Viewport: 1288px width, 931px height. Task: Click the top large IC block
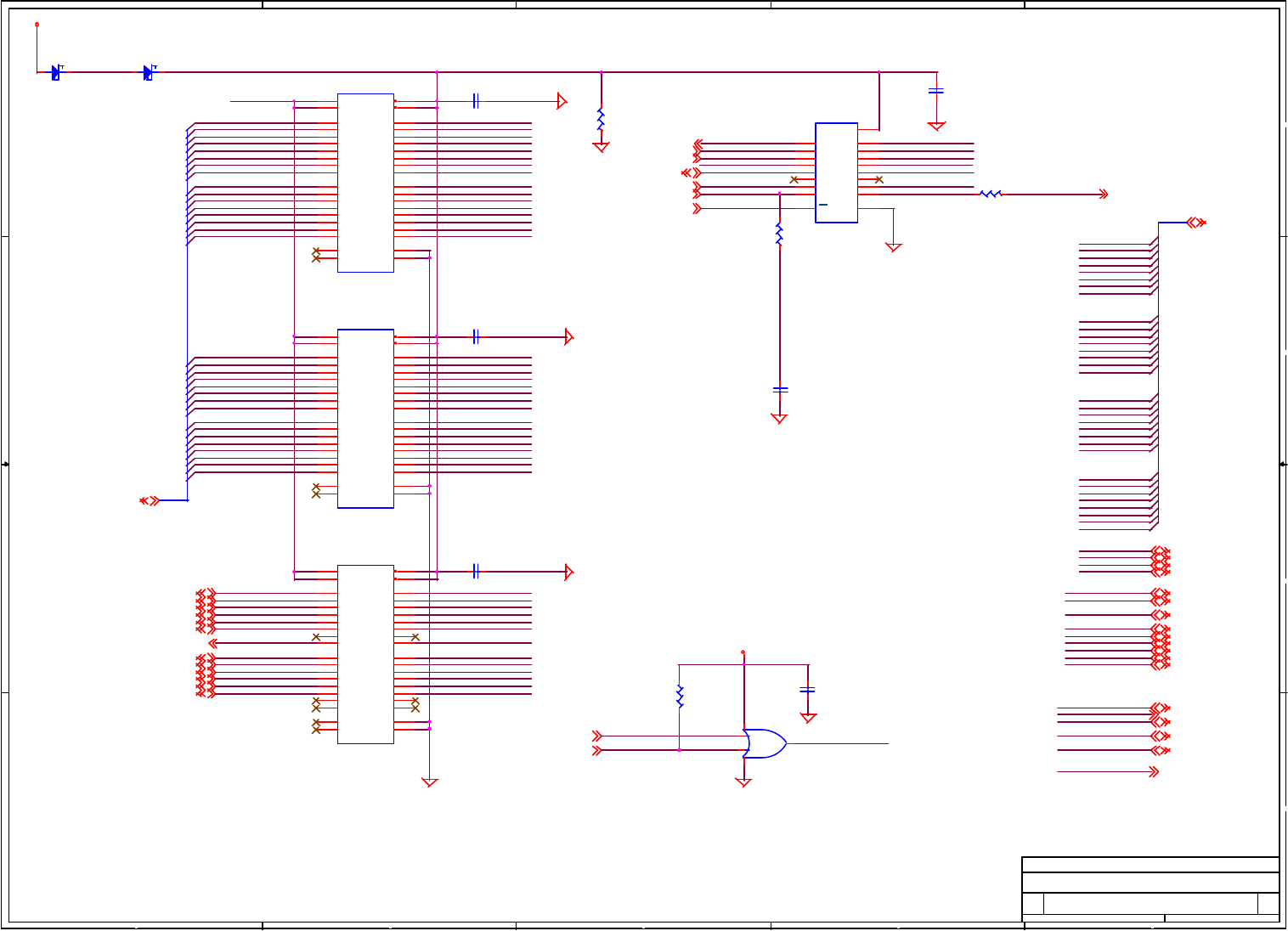(365, 183)
